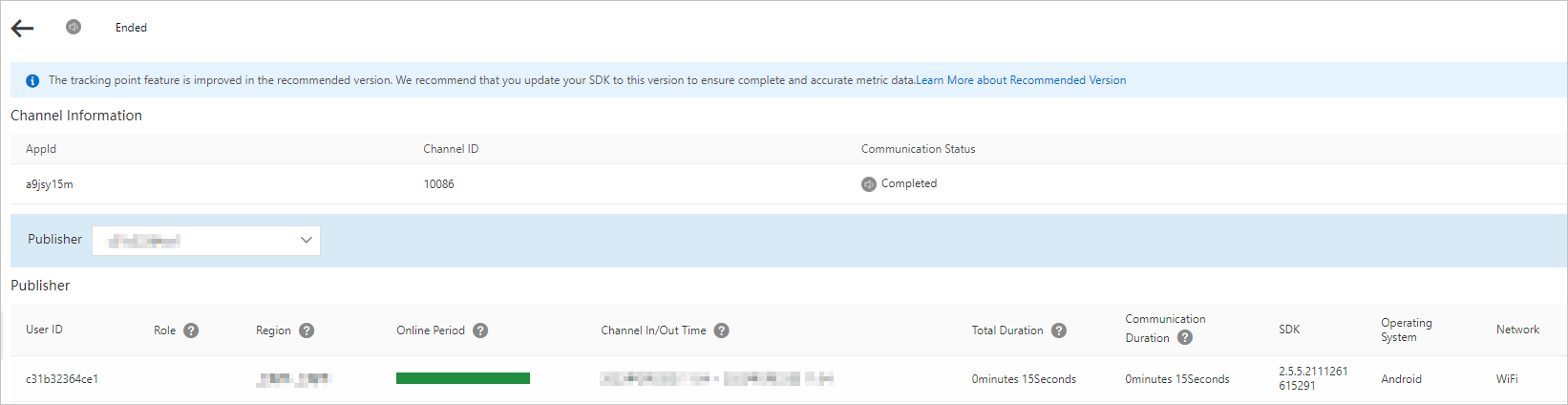This screenshot has height=405, width=1568.
Task: Click the green Online Period bar
Action: point(463,378)
